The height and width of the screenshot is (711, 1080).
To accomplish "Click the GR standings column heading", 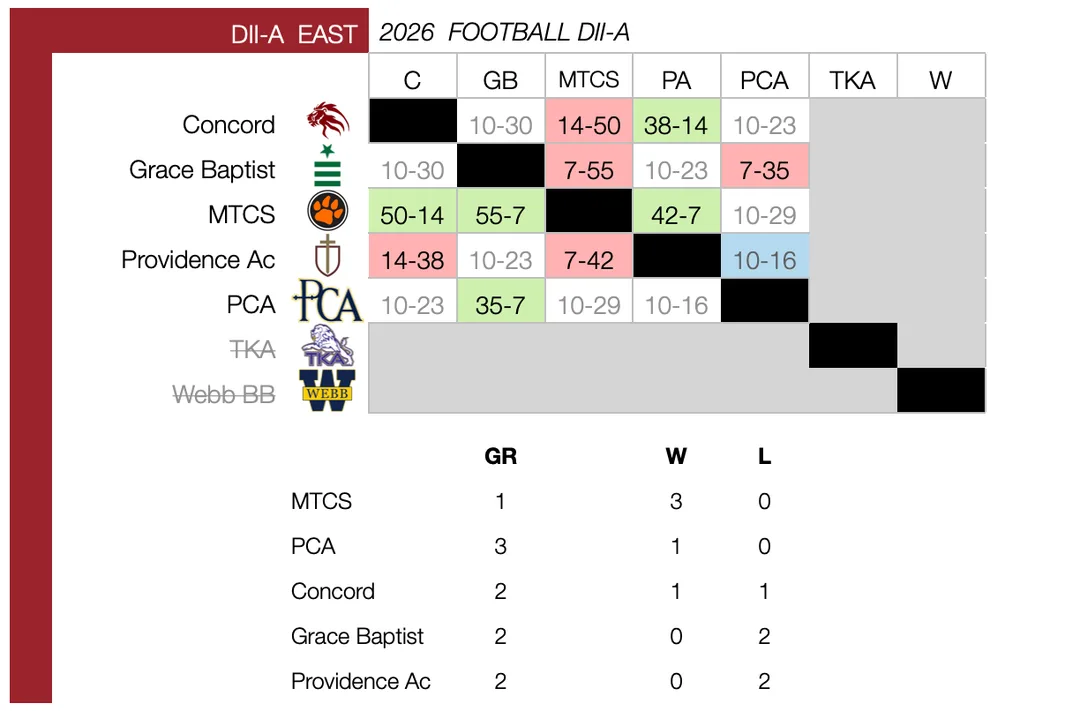I will pyautogui.click(x=501, y=456).
